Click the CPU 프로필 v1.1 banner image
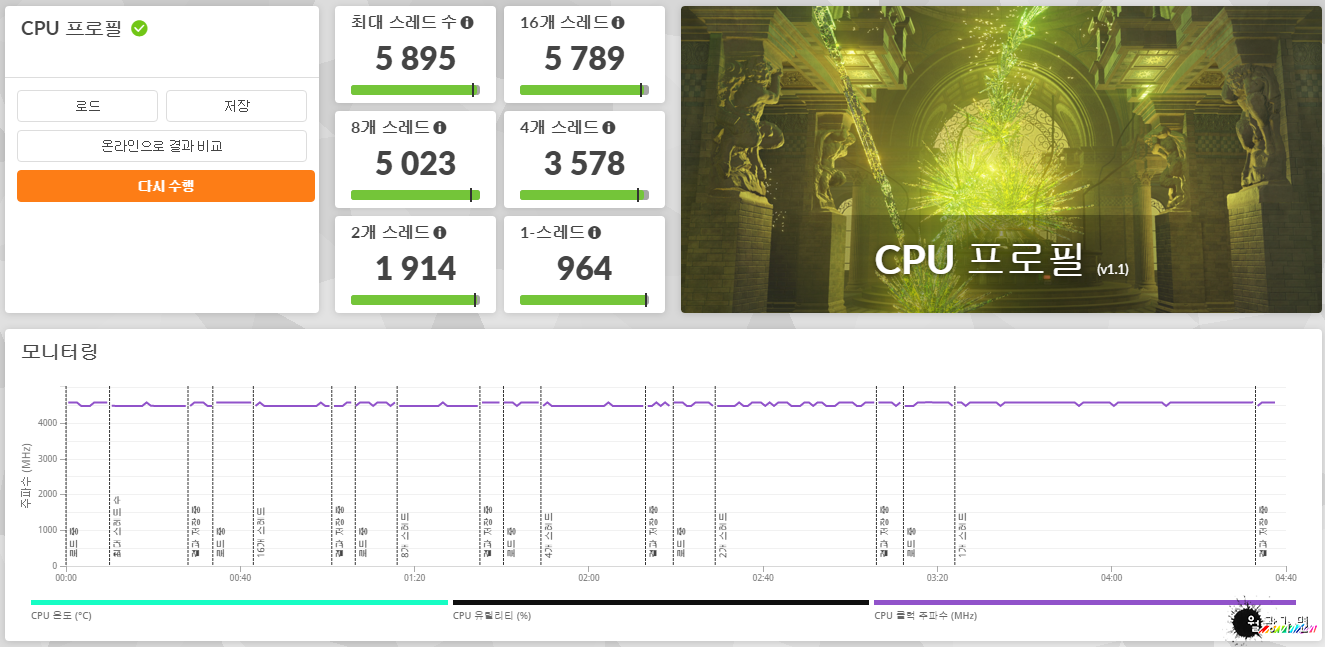This screenshot has width=1325, height=647. pyautogui.click(x=1001, y=160)
